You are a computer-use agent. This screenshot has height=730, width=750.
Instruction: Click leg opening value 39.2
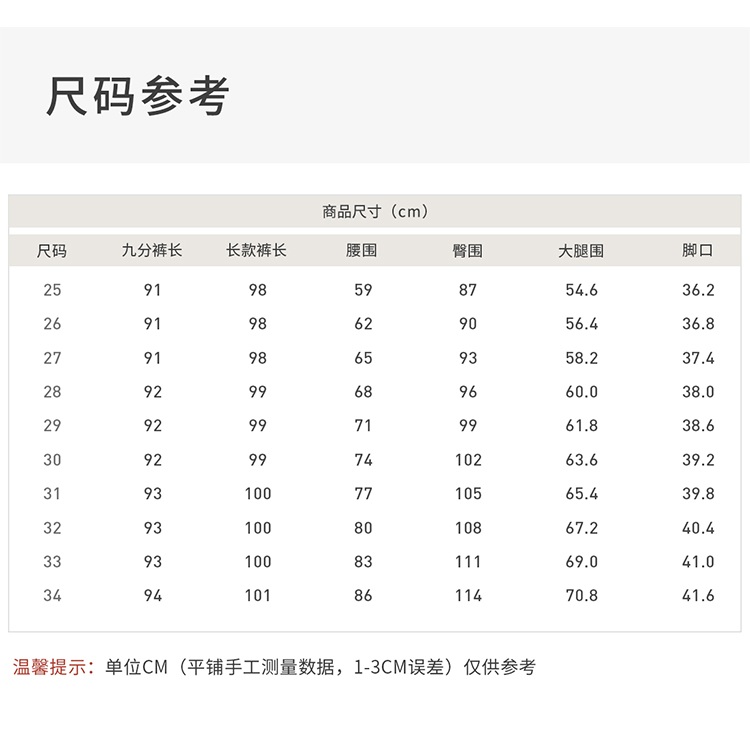(698, 460)
